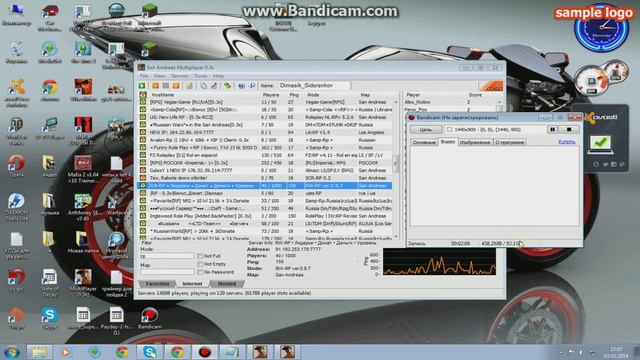
Task: Click the highlighted RW-RP server row
Action: pyautogui.click(x=265, y=186)
